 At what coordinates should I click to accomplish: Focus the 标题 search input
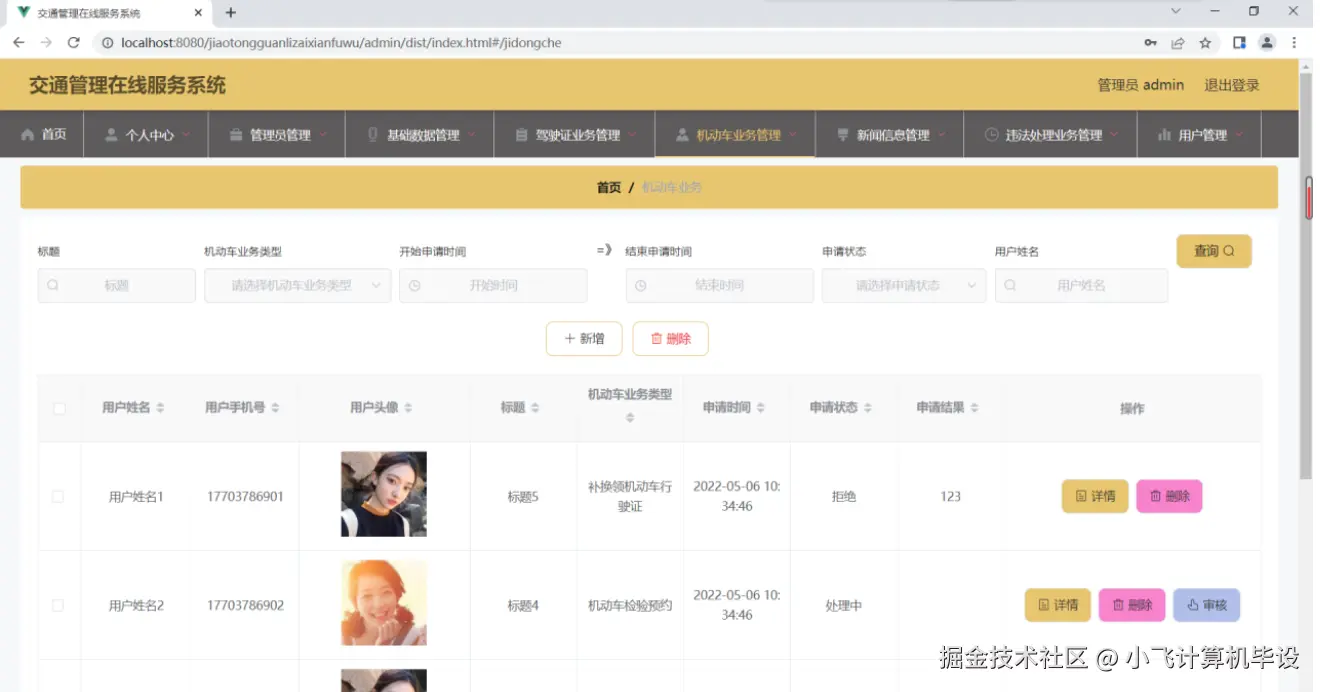tap(117, 285)
